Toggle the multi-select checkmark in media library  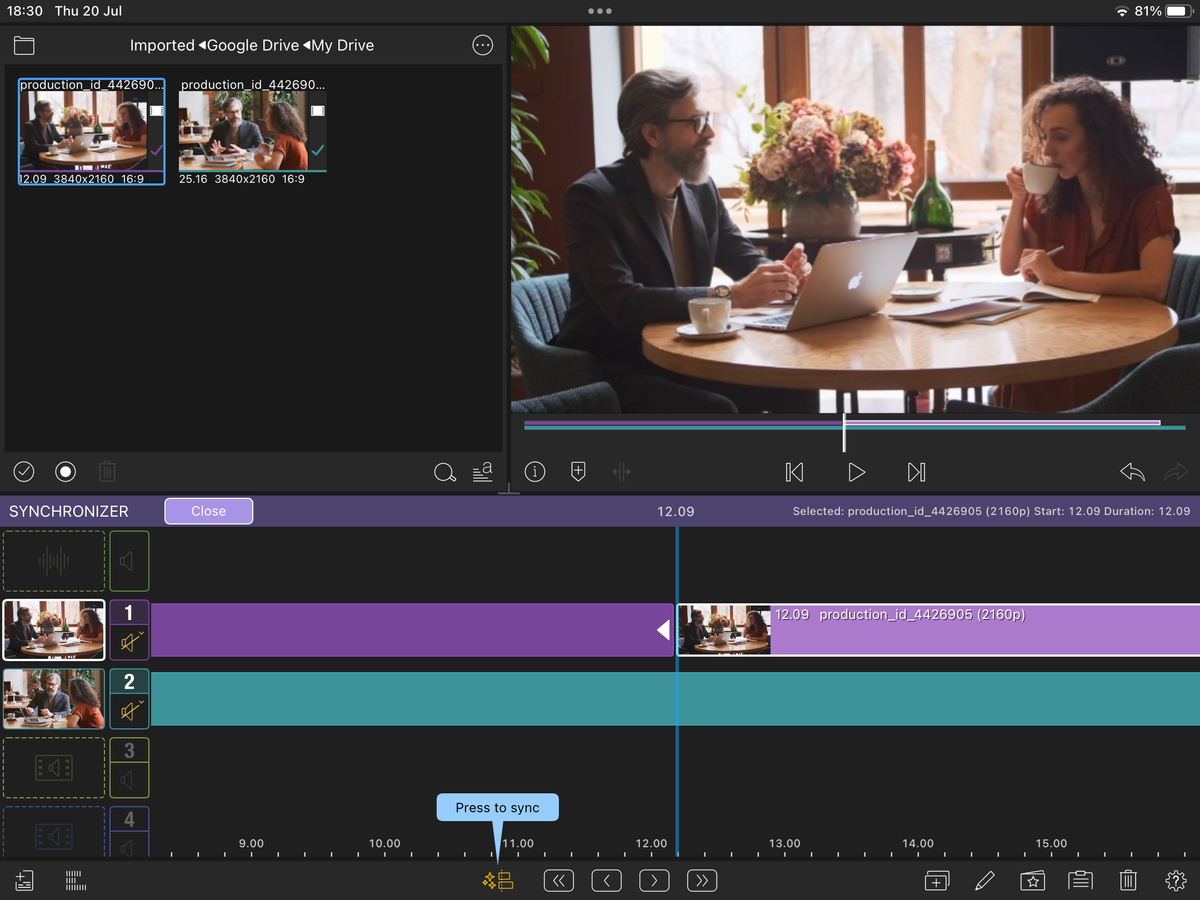point(24,471)
